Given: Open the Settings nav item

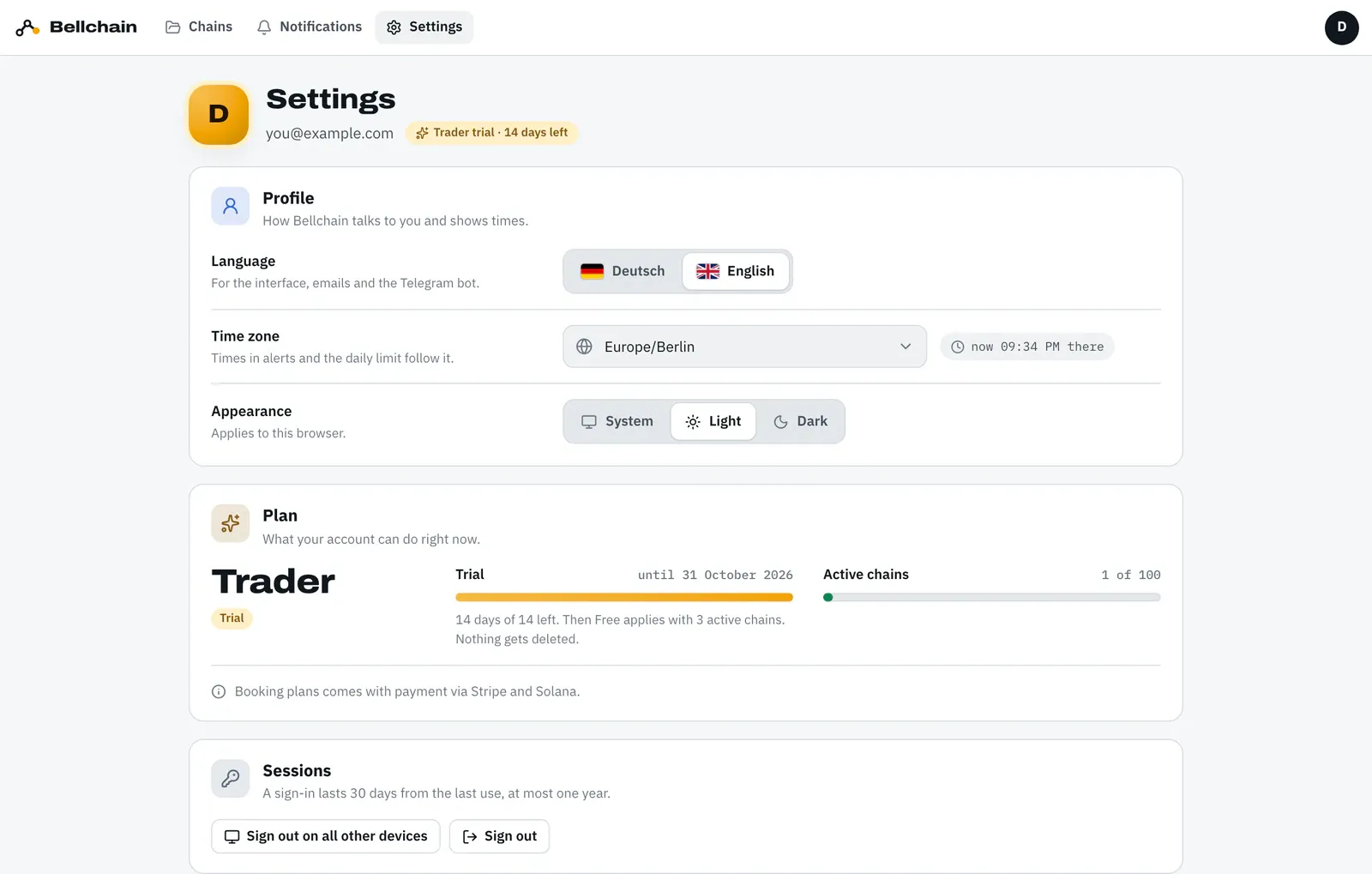Looking at the screenshot, I should [424, 27].
